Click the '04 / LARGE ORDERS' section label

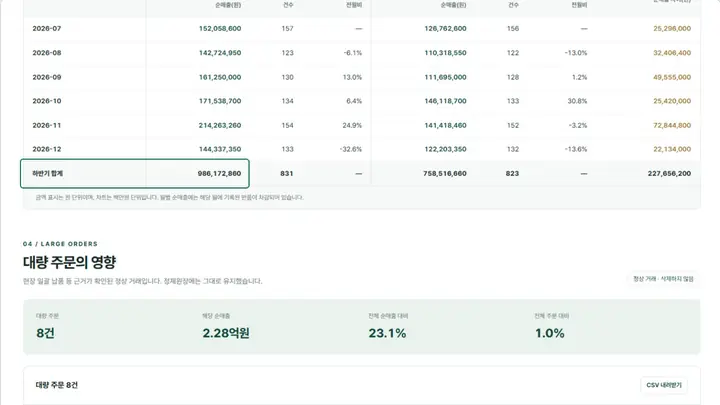pyautogui.click(x=60, y=244)
